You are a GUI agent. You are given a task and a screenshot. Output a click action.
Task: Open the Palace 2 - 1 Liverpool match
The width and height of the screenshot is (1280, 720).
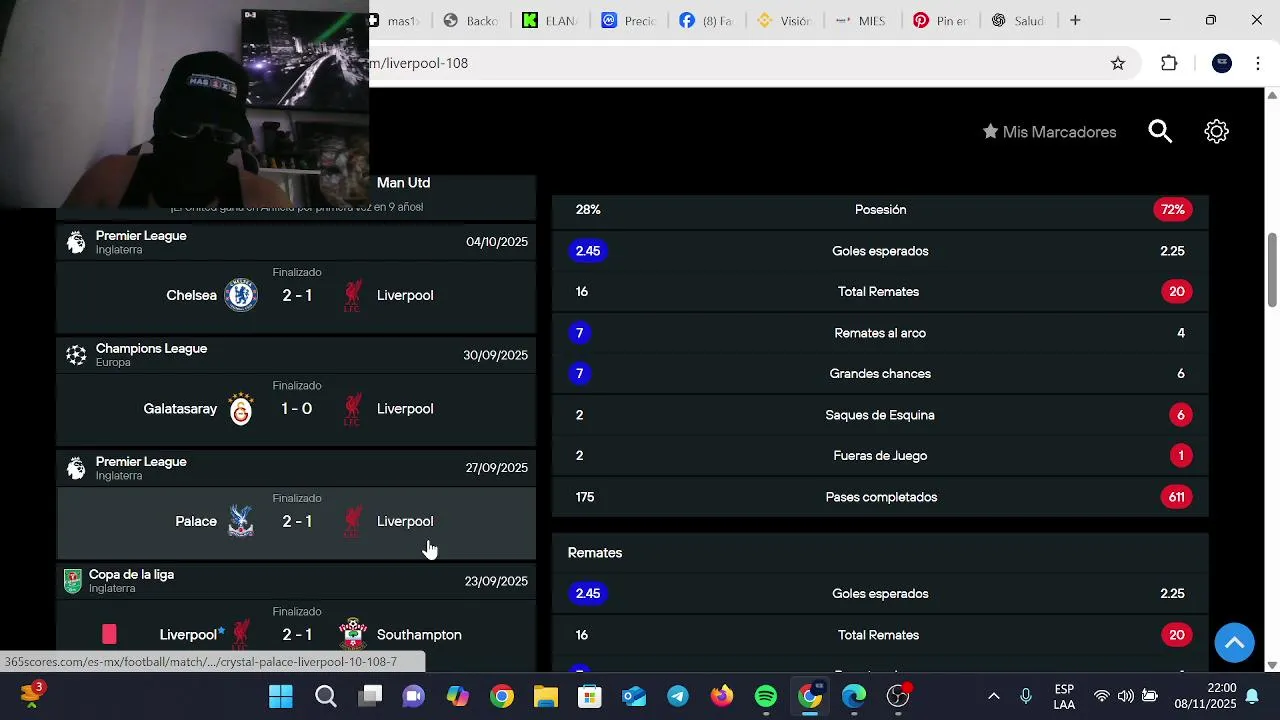(296, 521)
